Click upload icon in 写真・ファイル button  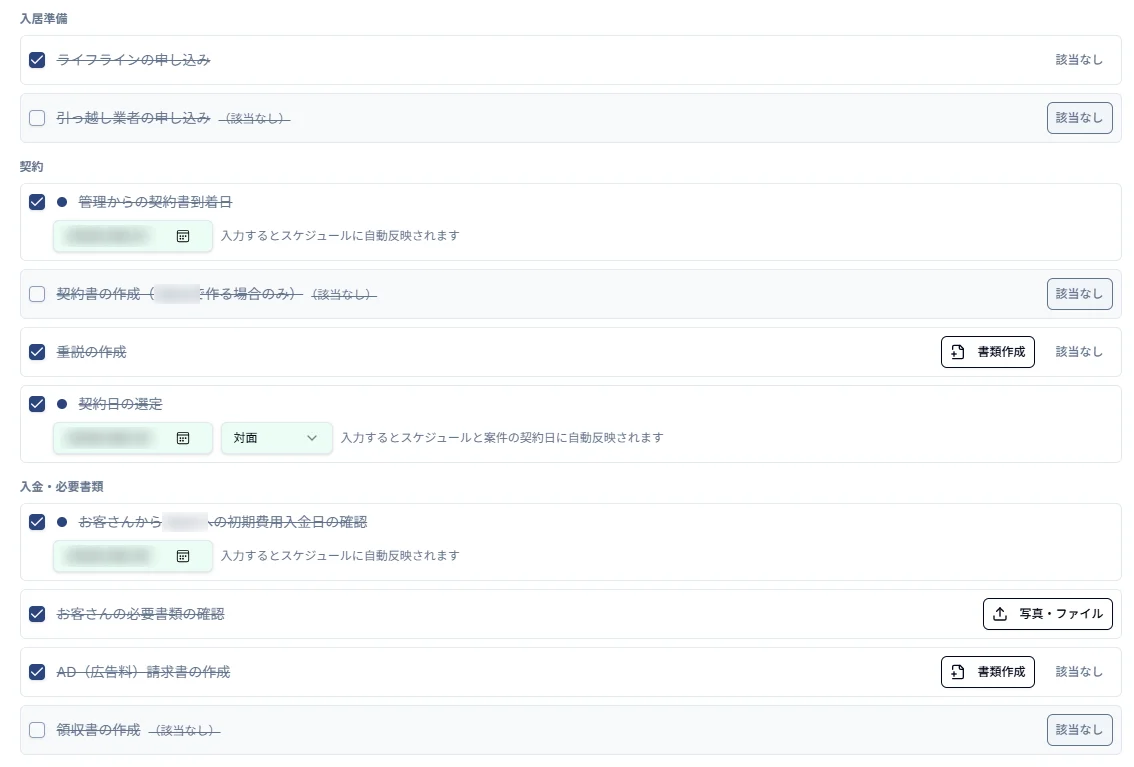pyautogui.click(x=1000, y=614)
